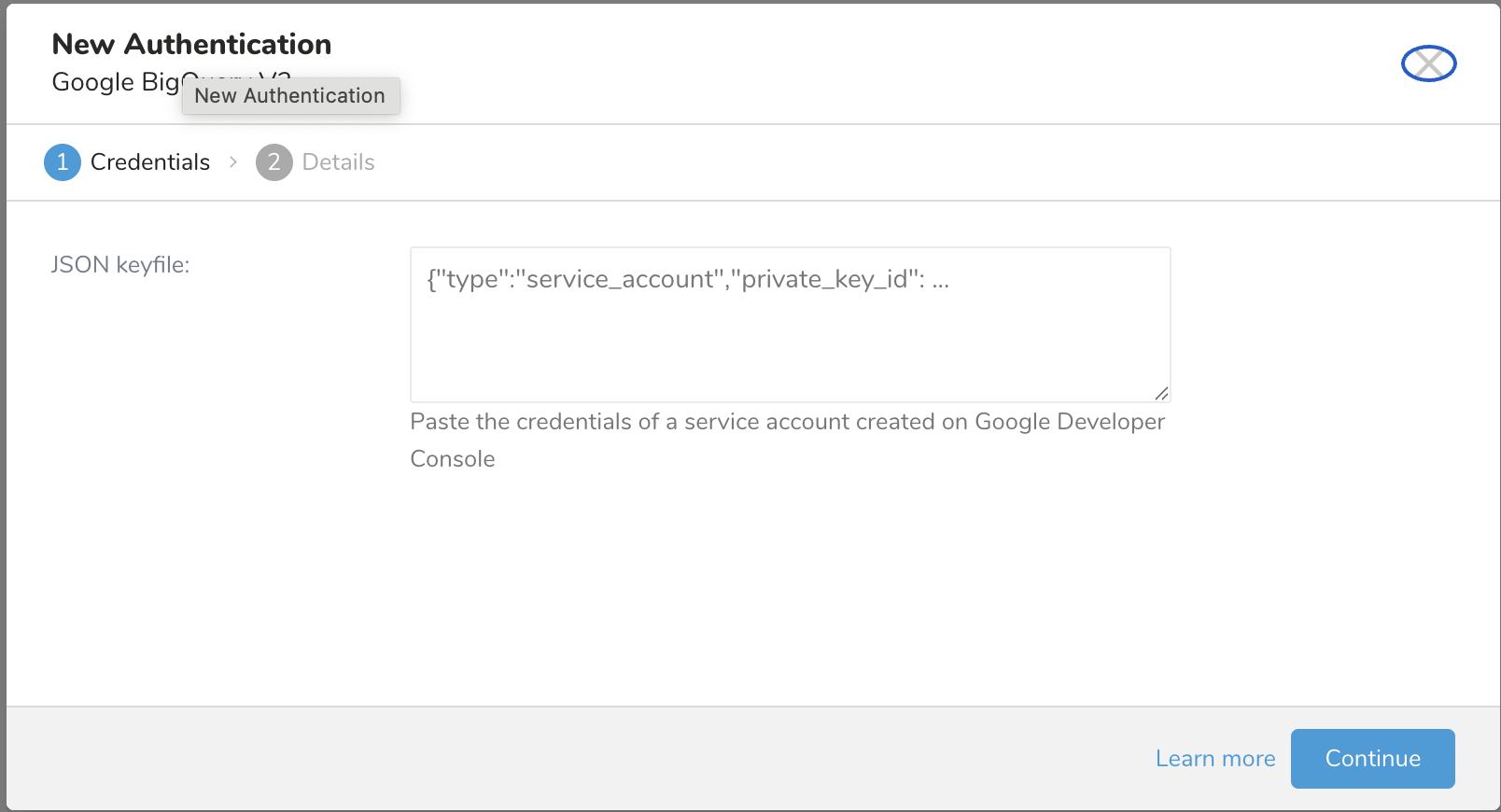Click the New Authentication tooltip popup
This screenshot has width=1501, height=812.
pos(290,96)
